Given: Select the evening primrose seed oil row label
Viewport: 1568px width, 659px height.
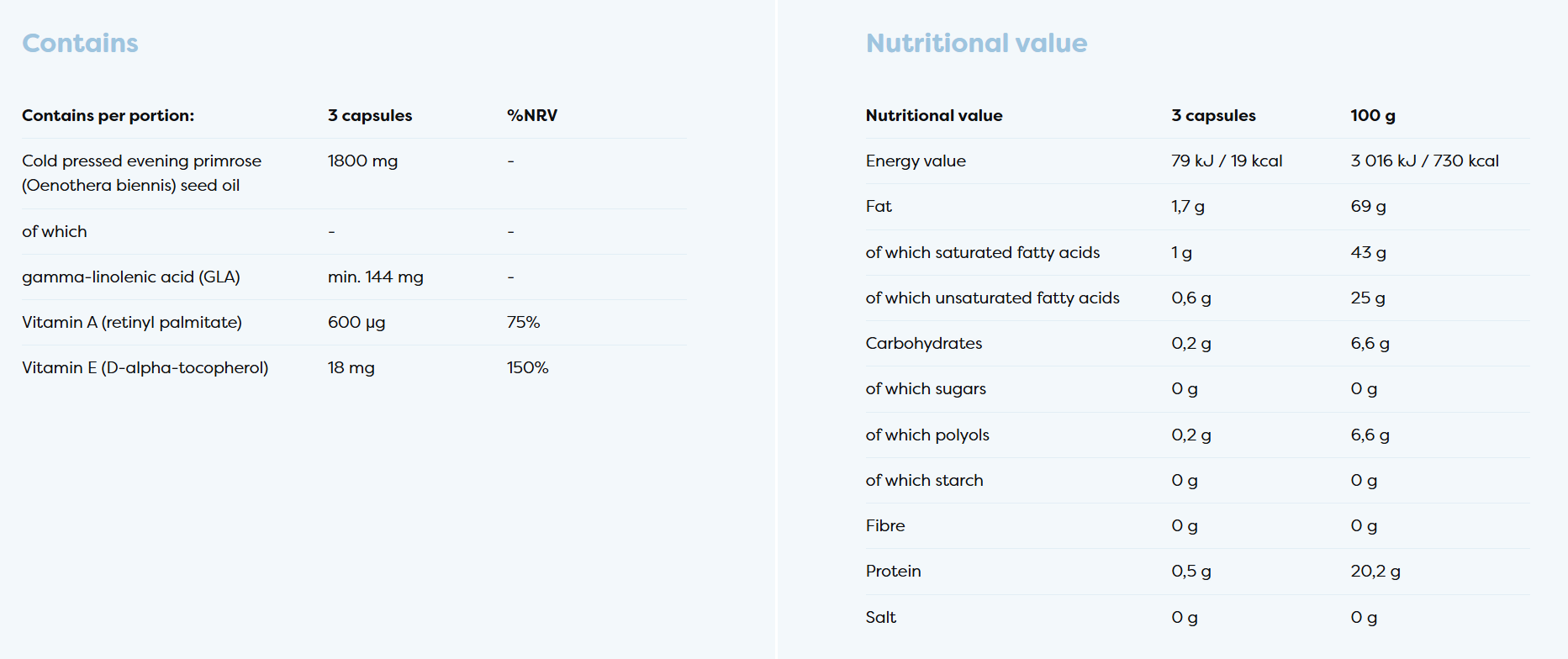Looking at the screenshot, I should 141,173.
